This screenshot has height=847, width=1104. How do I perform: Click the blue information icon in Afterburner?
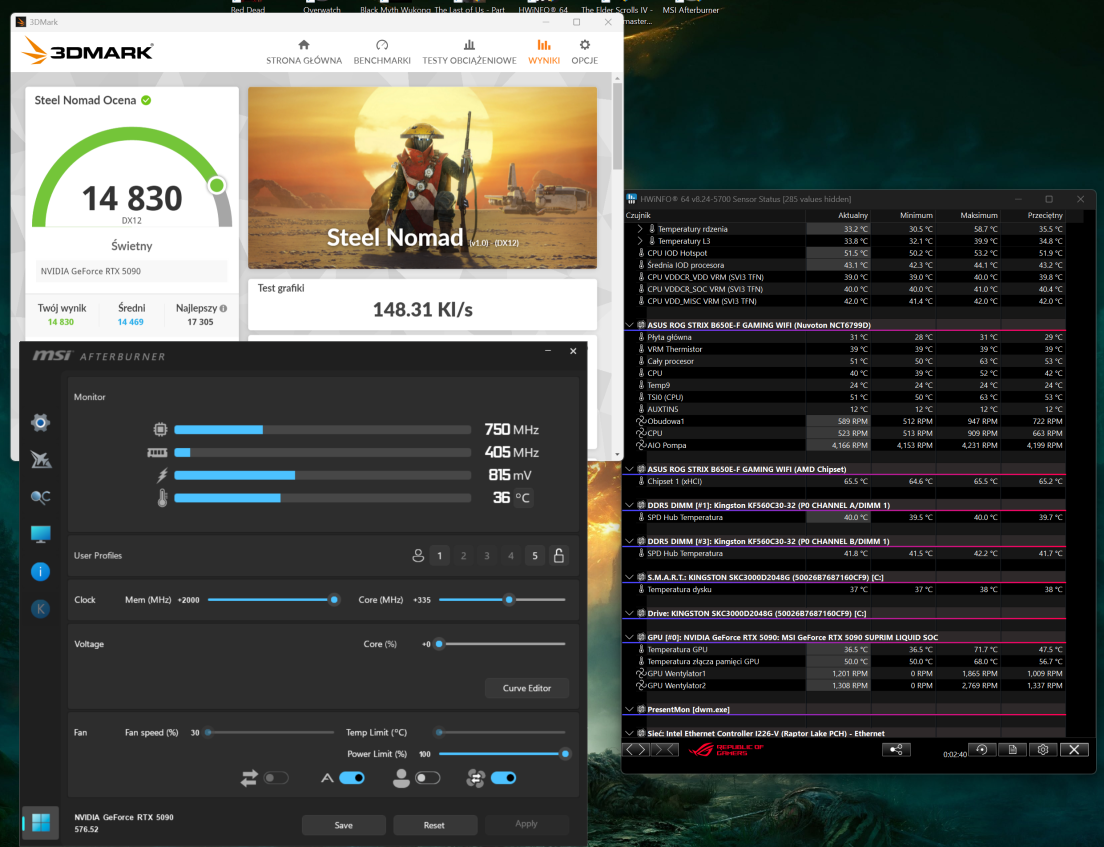(40, 572)
